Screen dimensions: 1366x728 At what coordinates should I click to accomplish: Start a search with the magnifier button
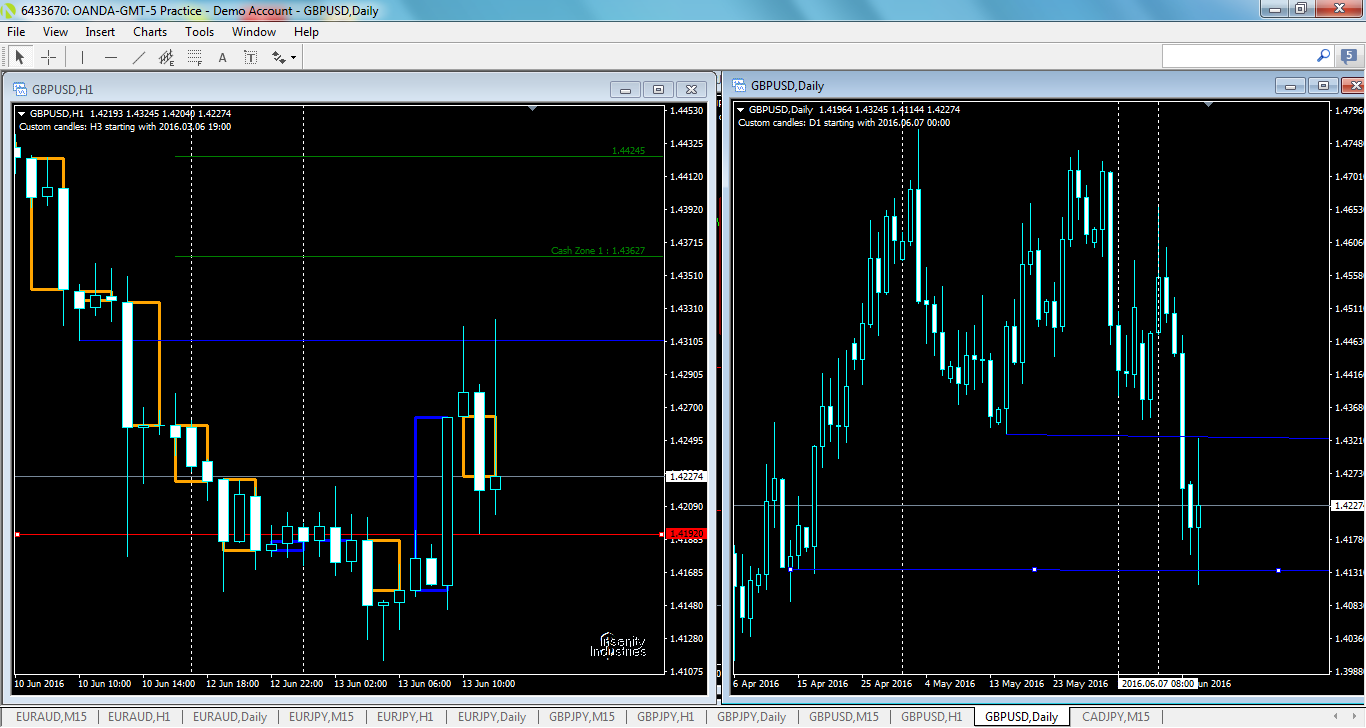pos(1323,56)
